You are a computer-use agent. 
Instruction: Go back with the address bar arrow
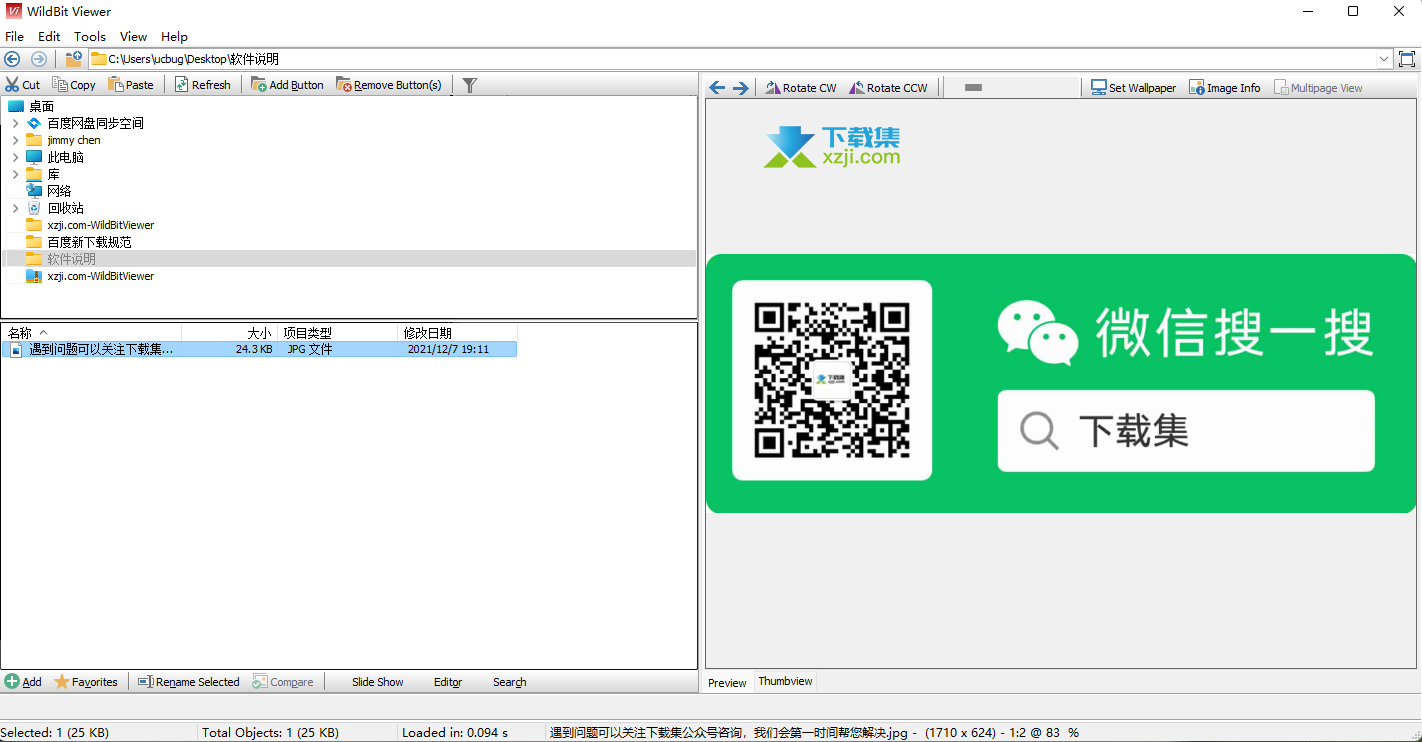click(x=12, y=59)
